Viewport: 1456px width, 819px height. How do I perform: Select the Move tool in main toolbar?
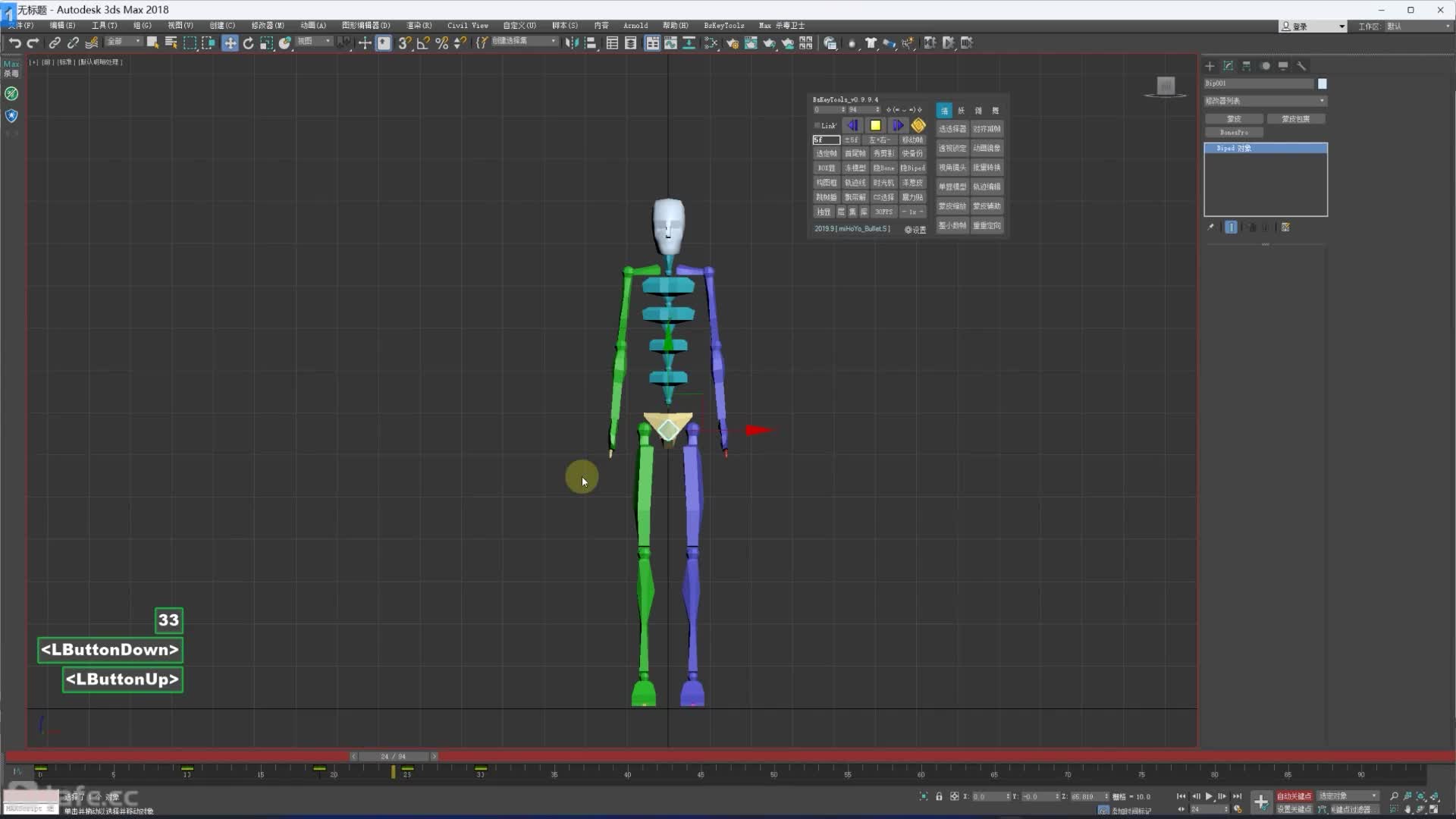click(230, 43)
